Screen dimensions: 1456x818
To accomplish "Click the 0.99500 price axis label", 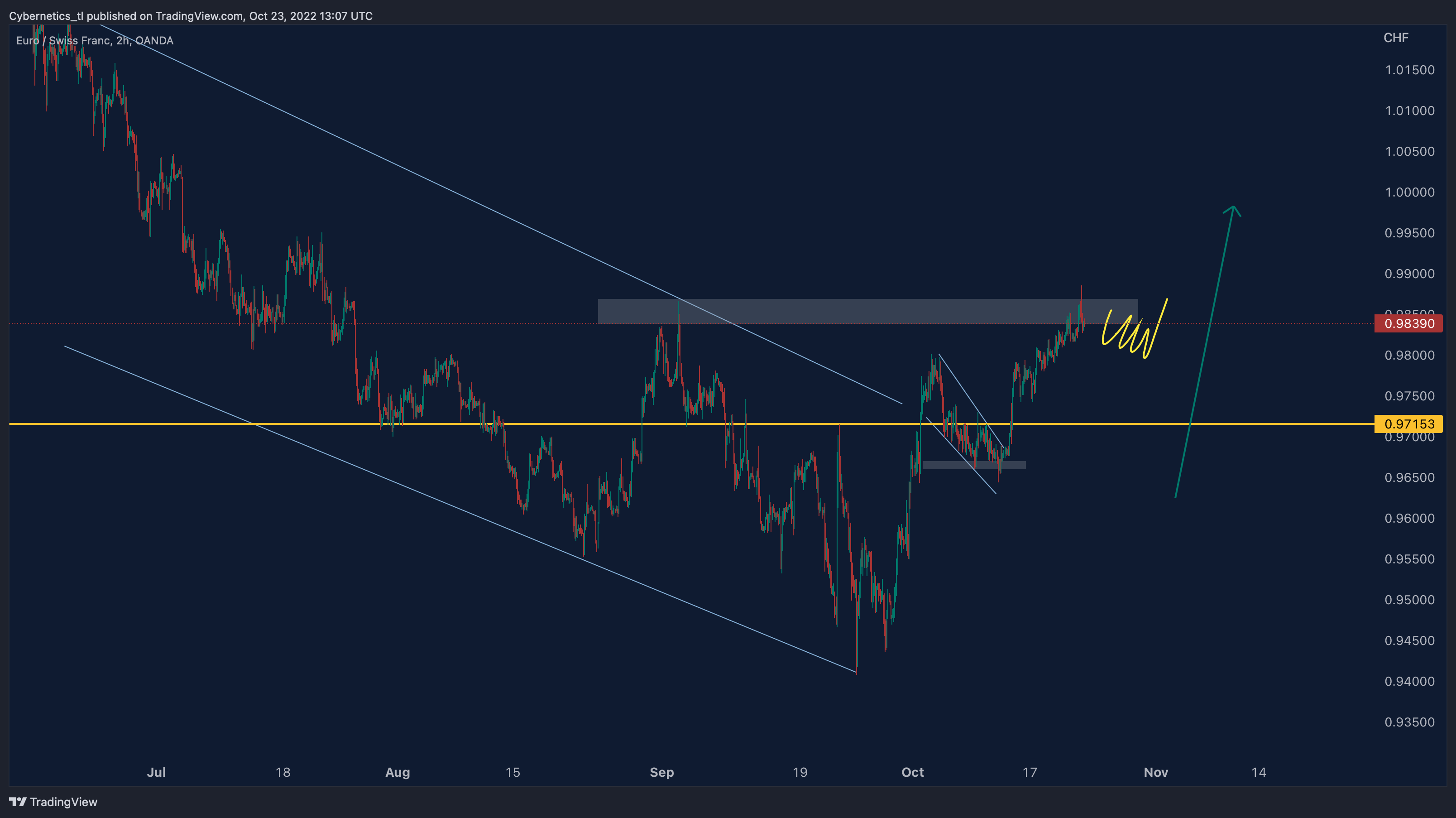I will 1409,233.
